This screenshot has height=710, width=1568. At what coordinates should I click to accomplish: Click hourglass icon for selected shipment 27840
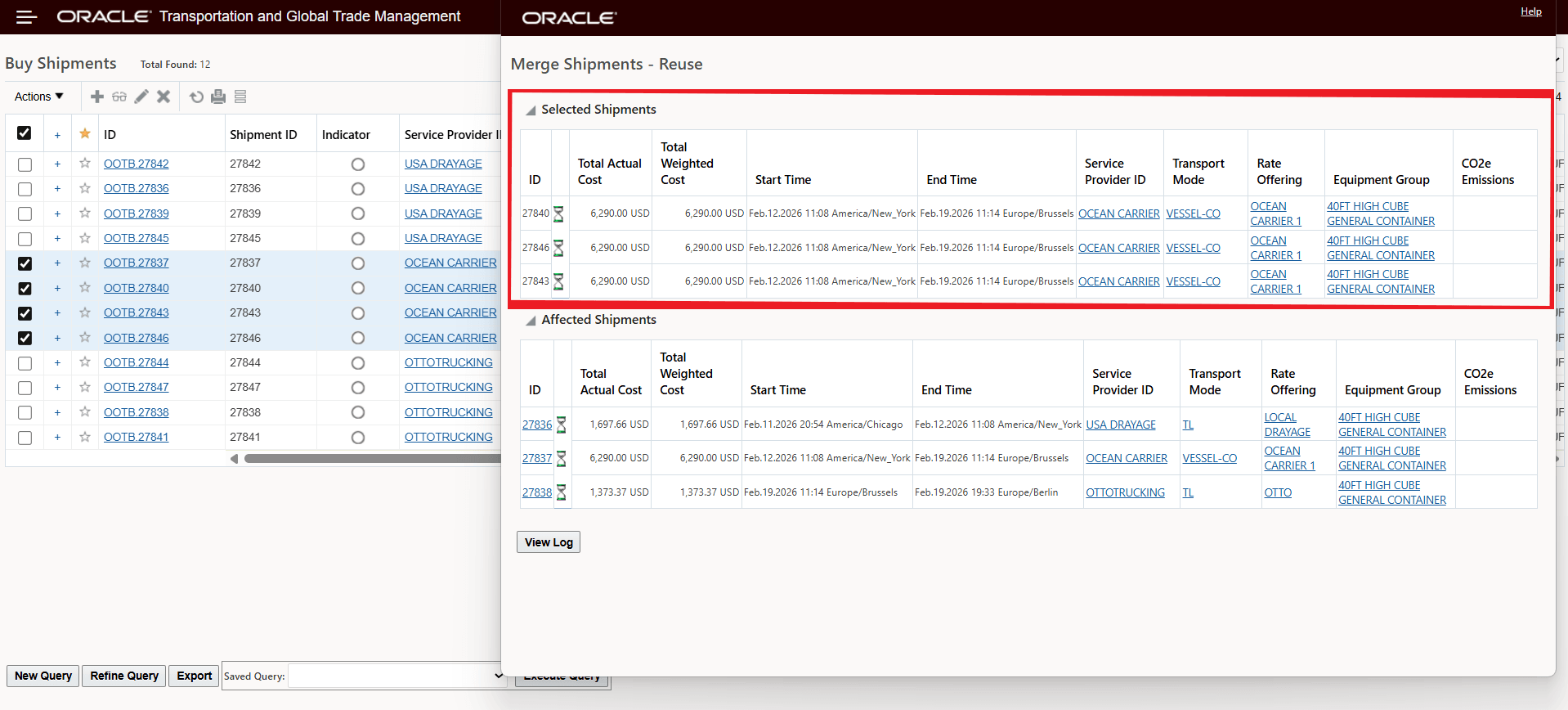coord(559,213)
